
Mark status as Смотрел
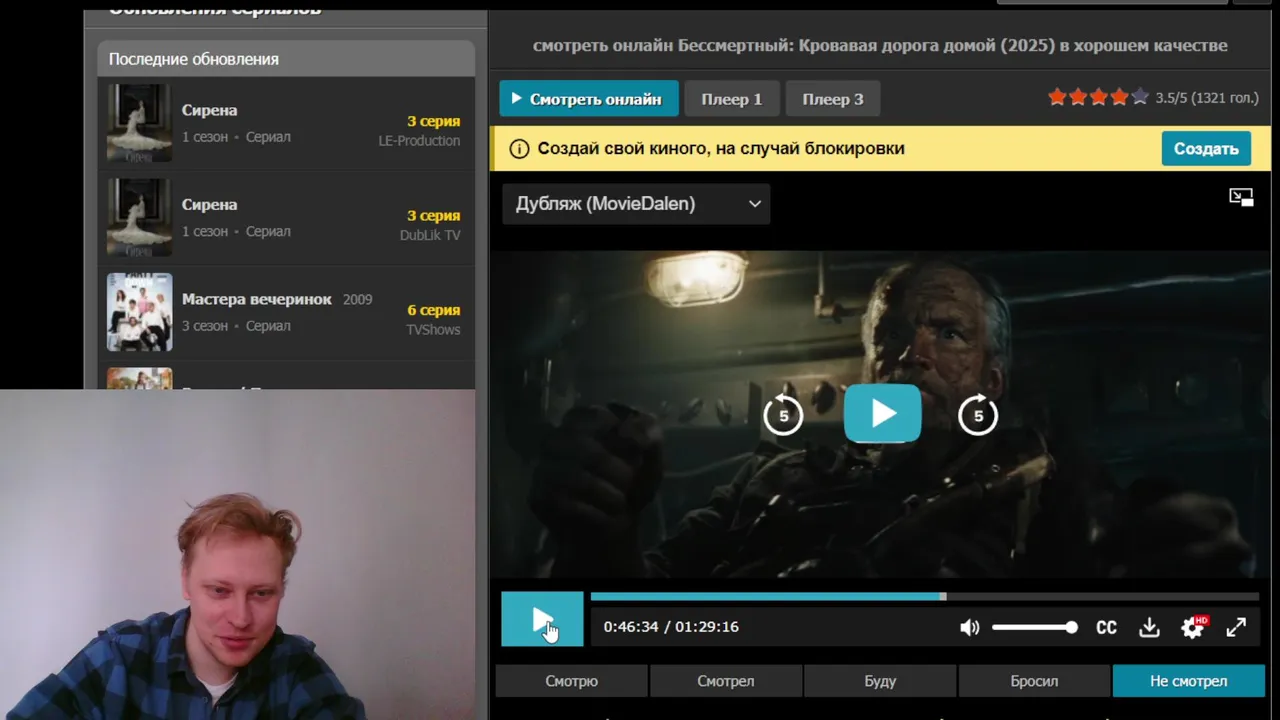tap(726, 681)
